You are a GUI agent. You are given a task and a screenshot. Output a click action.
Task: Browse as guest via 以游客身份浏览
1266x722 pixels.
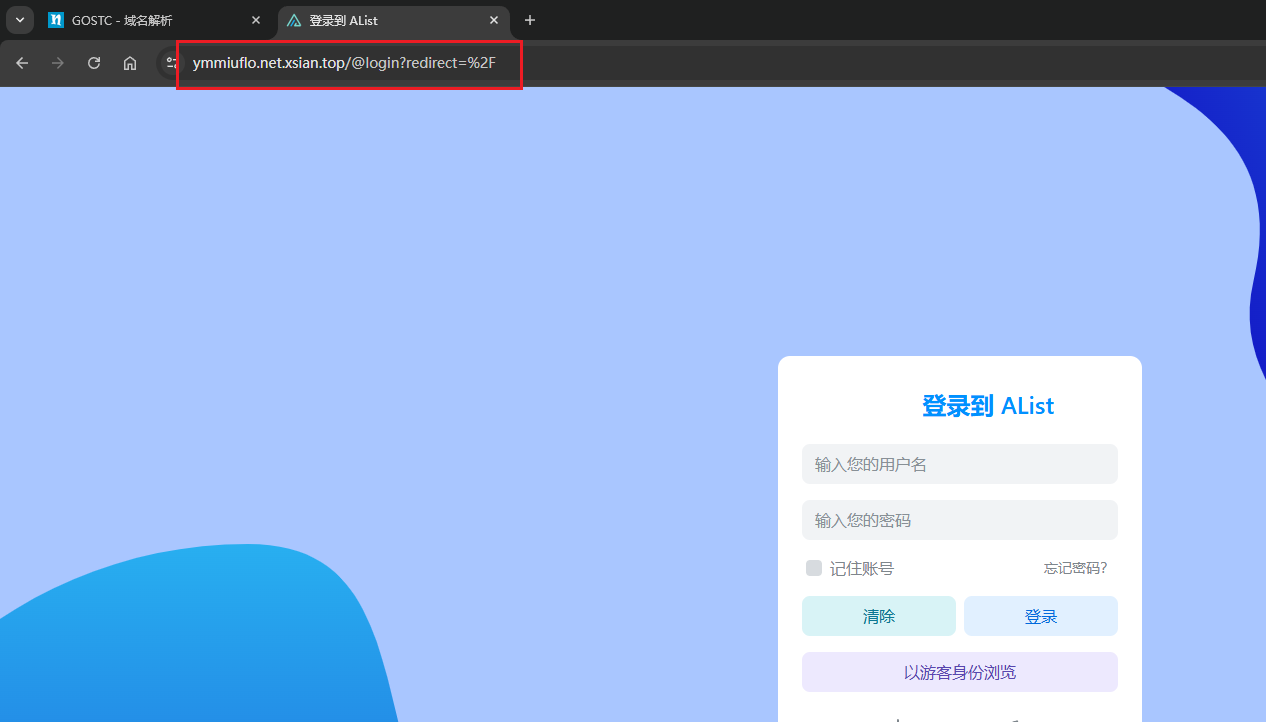tap(960, 672)
